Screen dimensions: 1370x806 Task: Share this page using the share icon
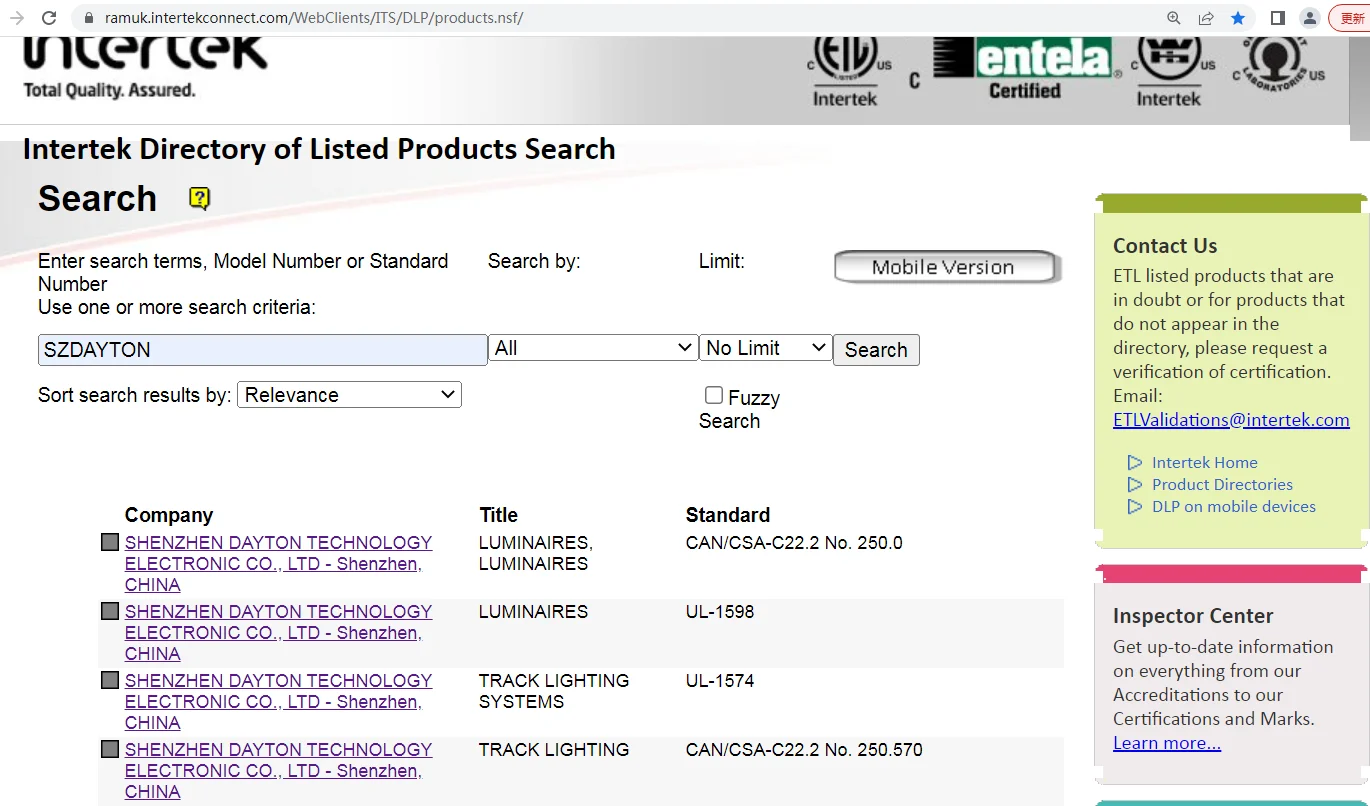1206,18
